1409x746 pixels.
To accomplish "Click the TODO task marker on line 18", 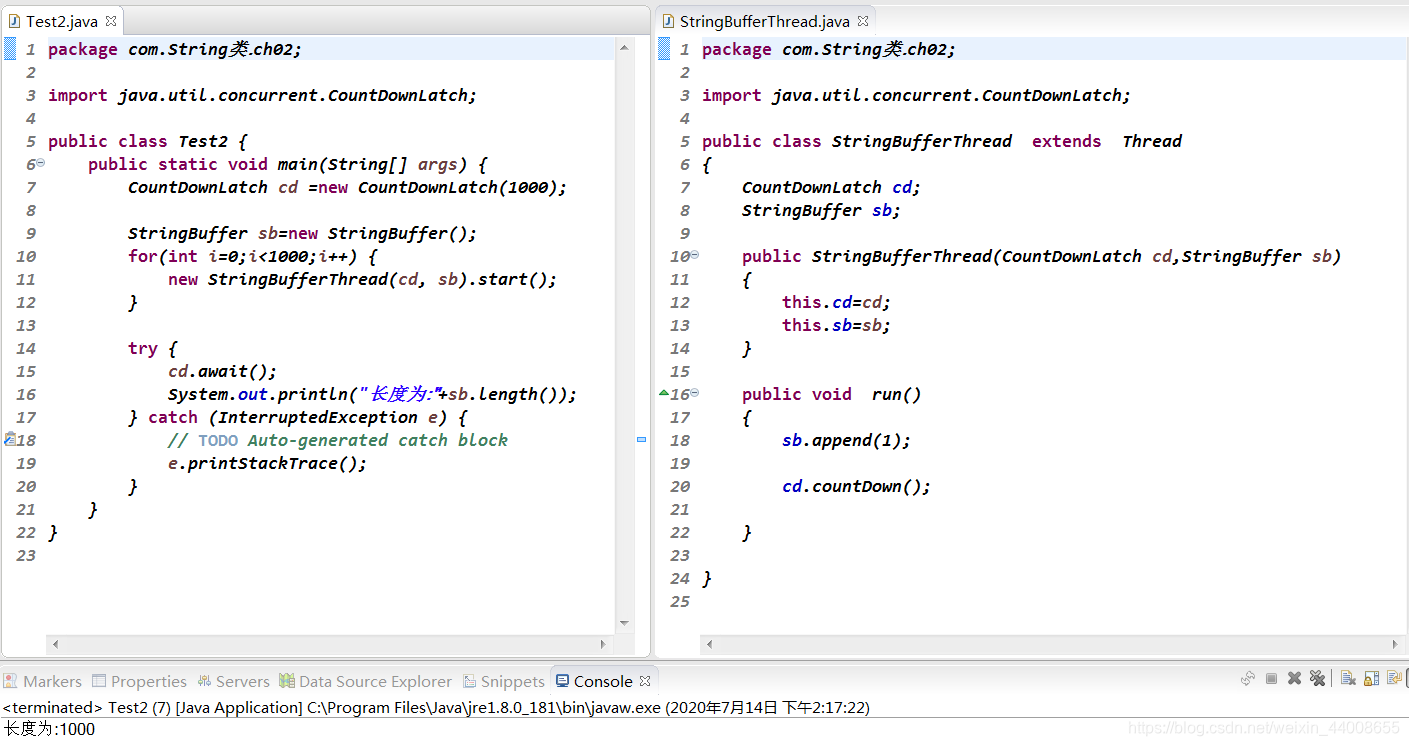I will tap(9, 439).
